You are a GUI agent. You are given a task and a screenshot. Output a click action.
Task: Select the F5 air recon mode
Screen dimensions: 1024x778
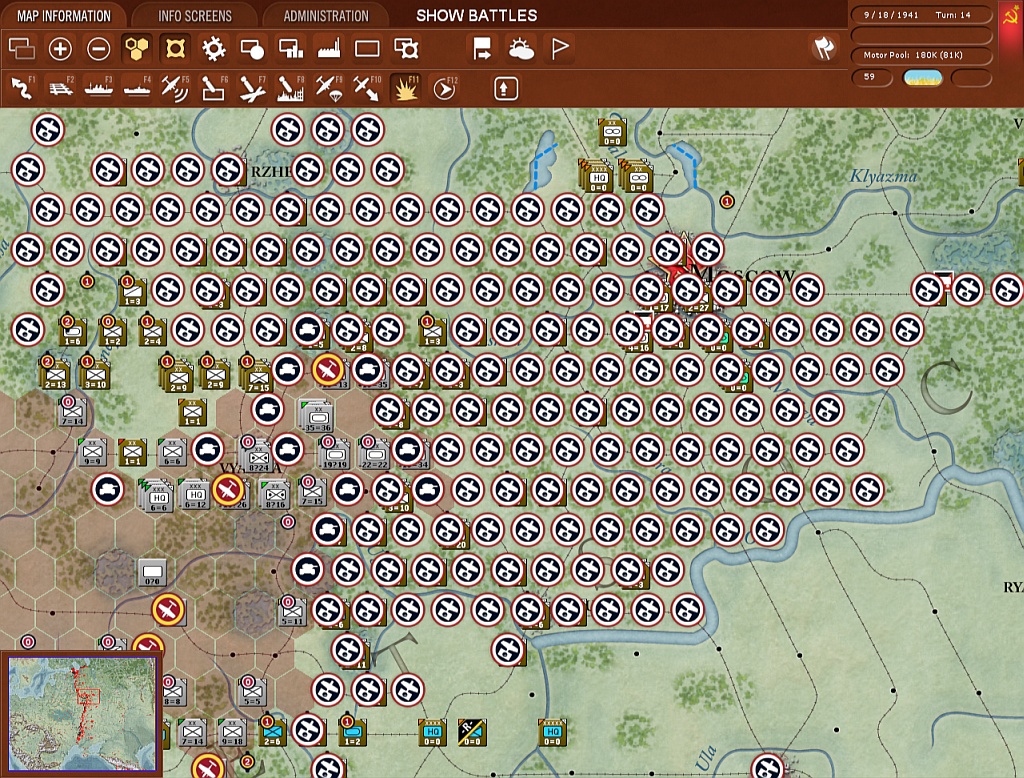175,88
